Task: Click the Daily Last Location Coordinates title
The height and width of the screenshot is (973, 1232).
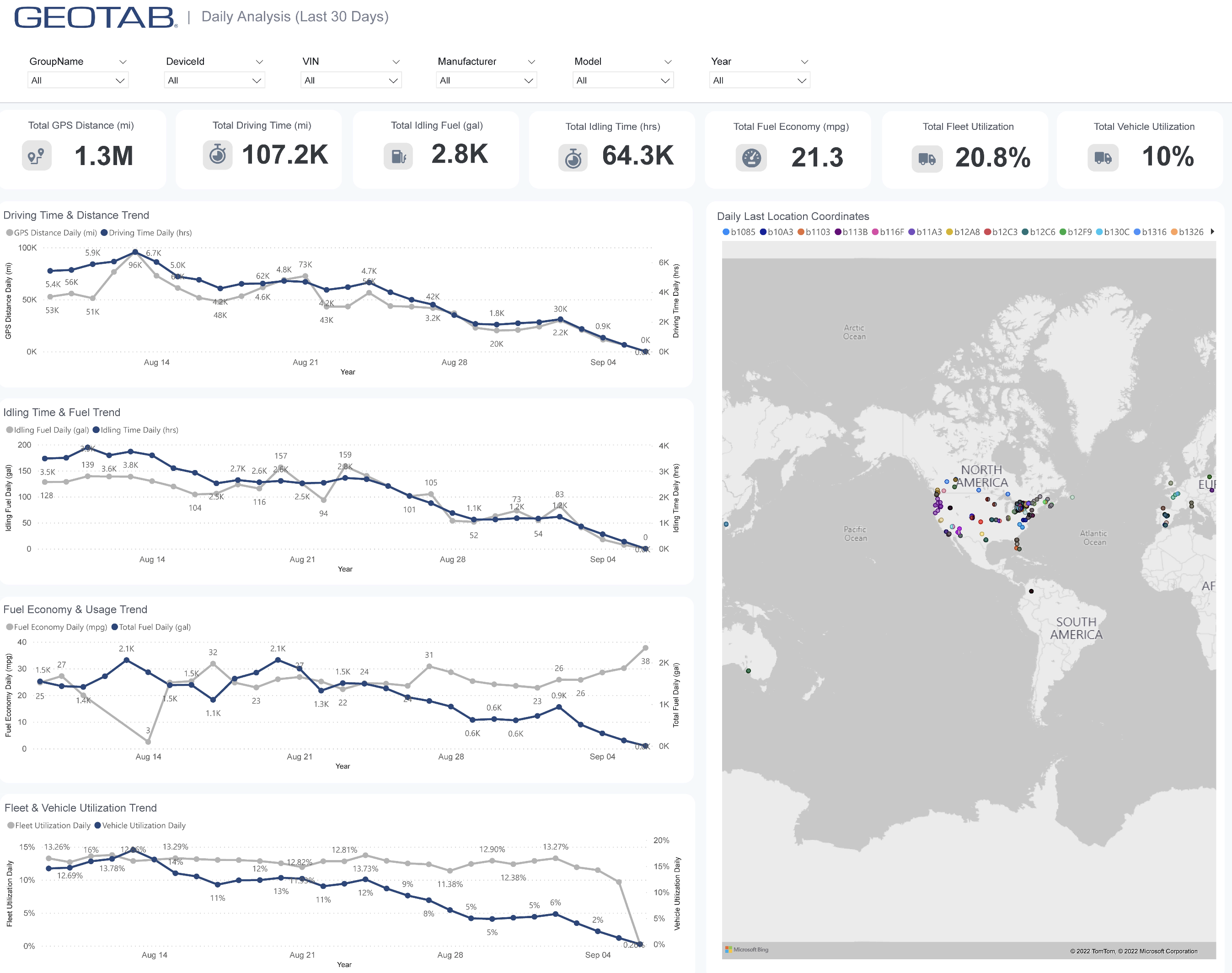Action: coord(793,216)
